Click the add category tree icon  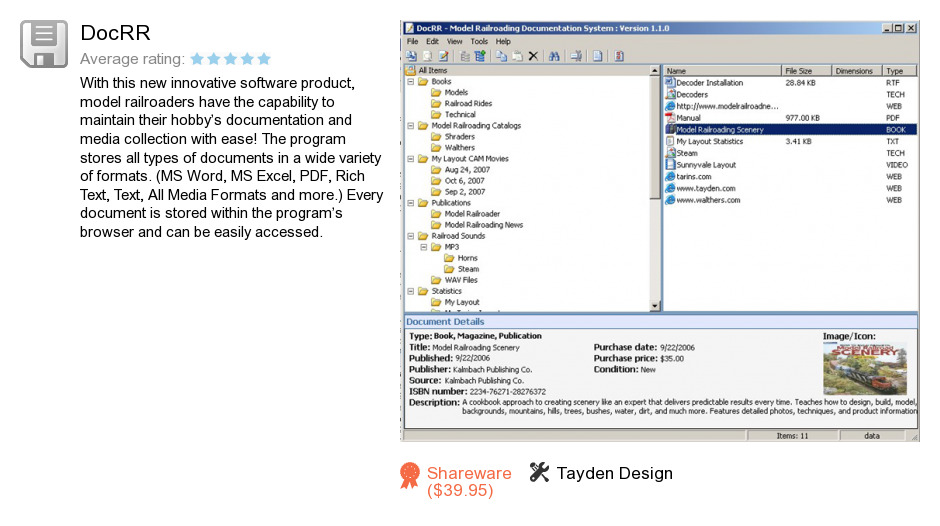(480, 56)
